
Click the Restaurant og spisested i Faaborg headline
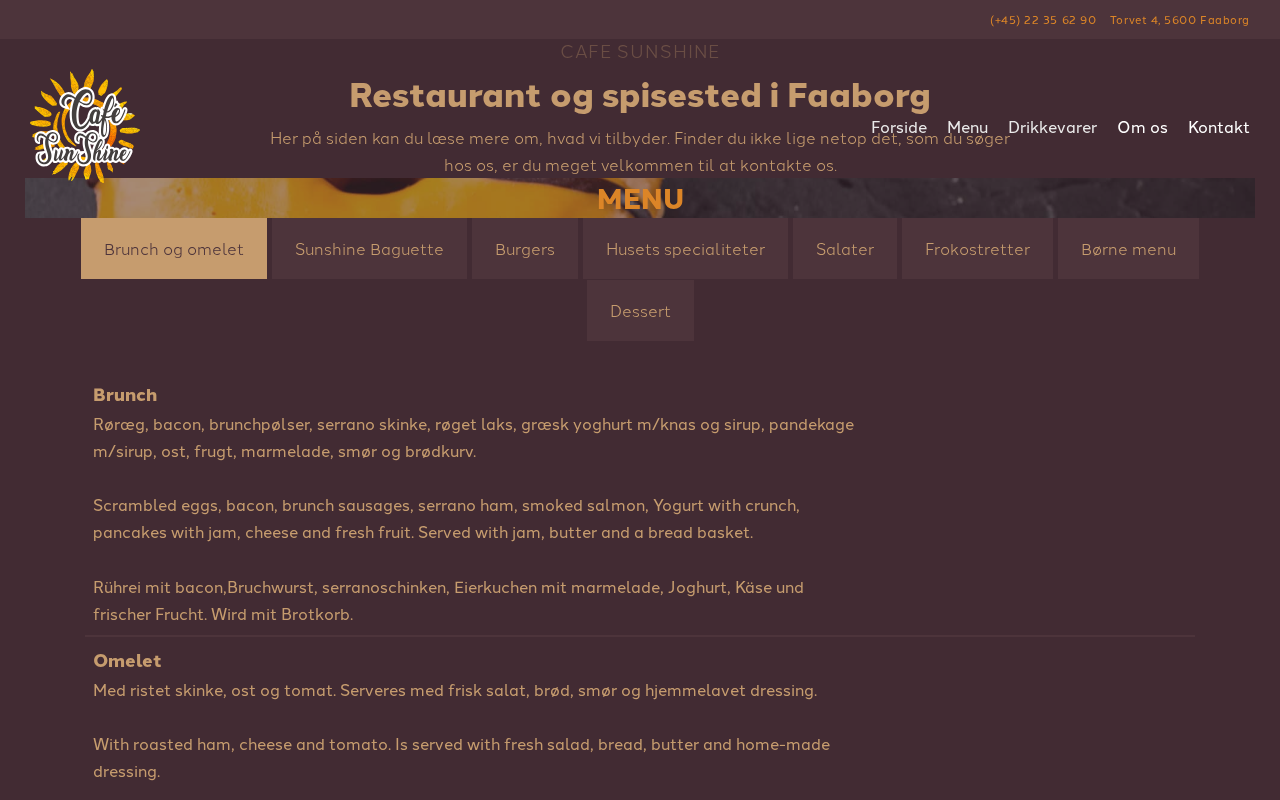click(x=640, y=96)
